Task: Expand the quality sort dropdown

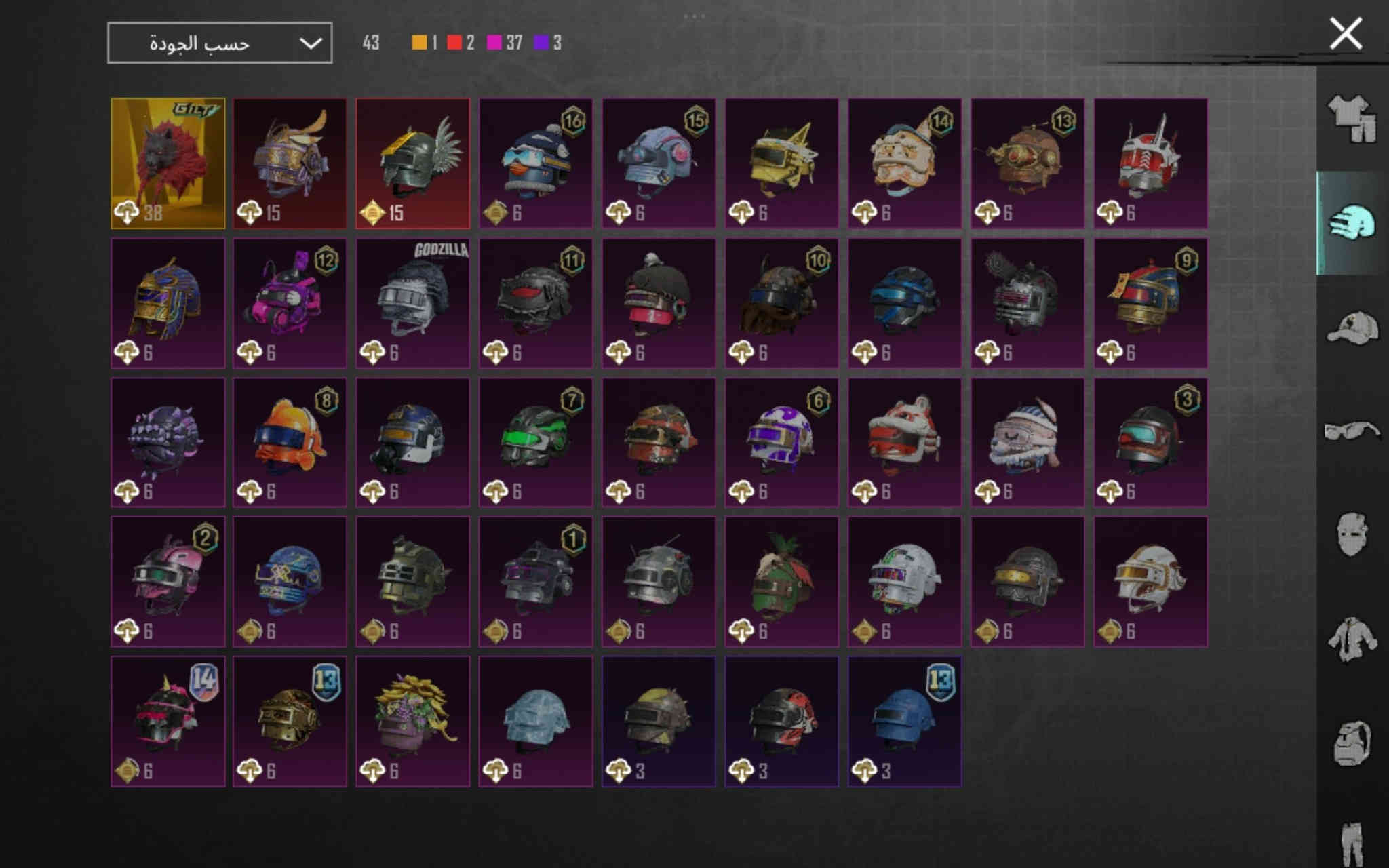Action: click(x=220, y=43)
